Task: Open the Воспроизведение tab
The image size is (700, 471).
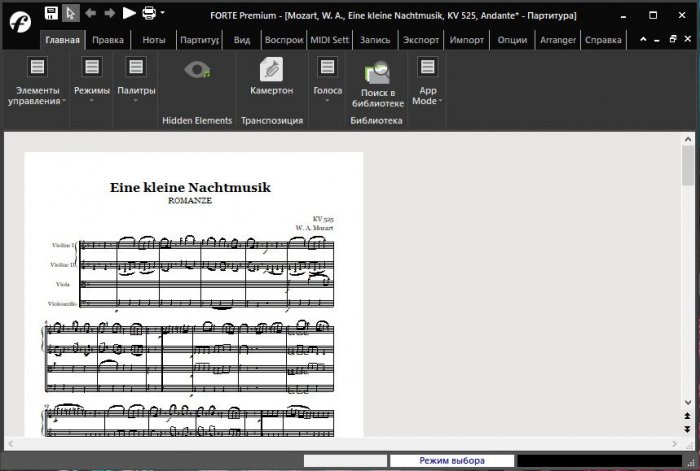Action: pos(284,40)
